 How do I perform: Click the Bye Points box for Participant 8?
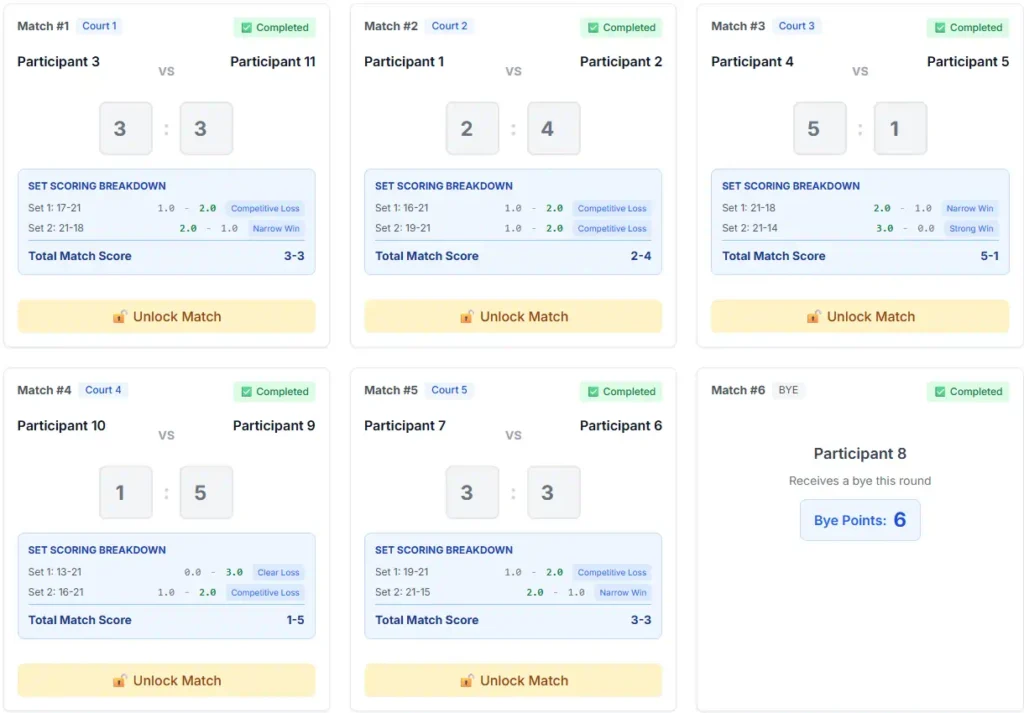860,520
